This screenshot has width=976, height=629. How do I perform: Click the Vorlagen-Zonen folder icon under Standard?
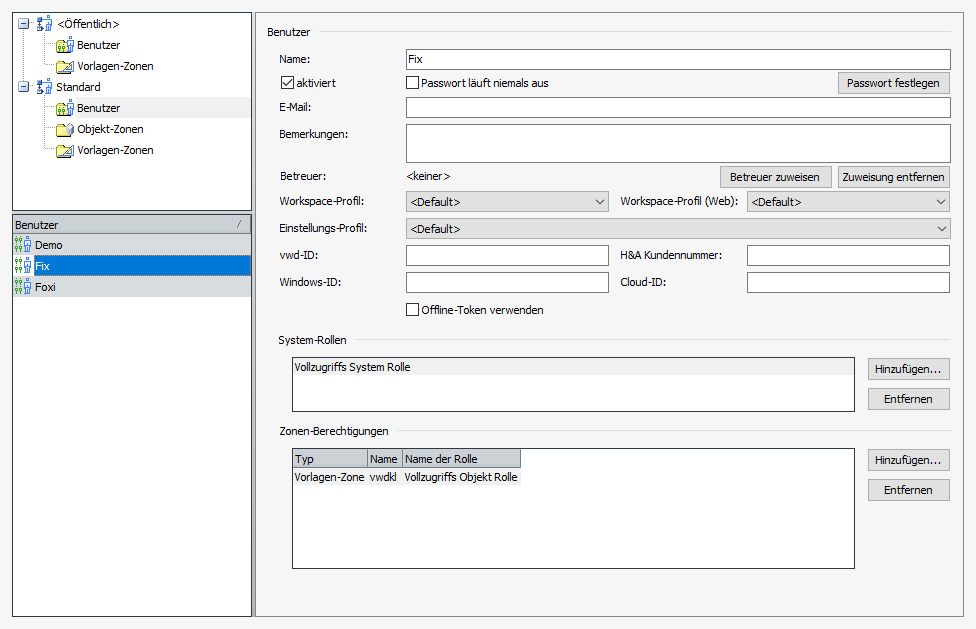coord(65,150)
